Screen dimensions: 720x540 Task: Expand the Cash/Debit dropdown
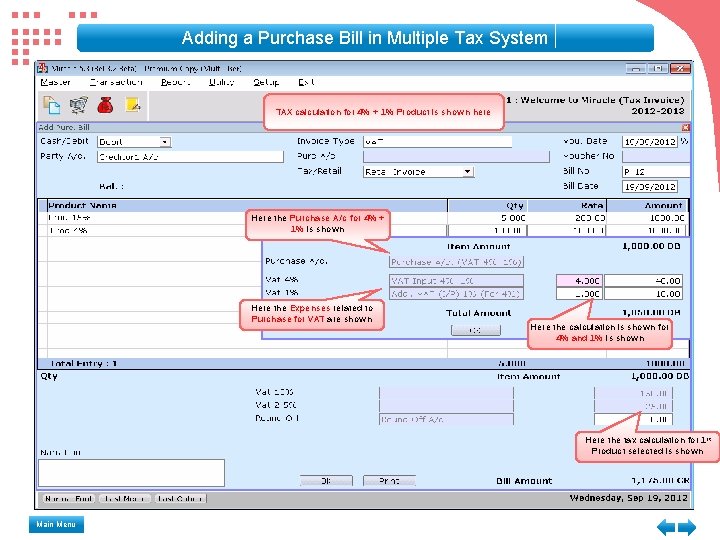click(165, 142)
